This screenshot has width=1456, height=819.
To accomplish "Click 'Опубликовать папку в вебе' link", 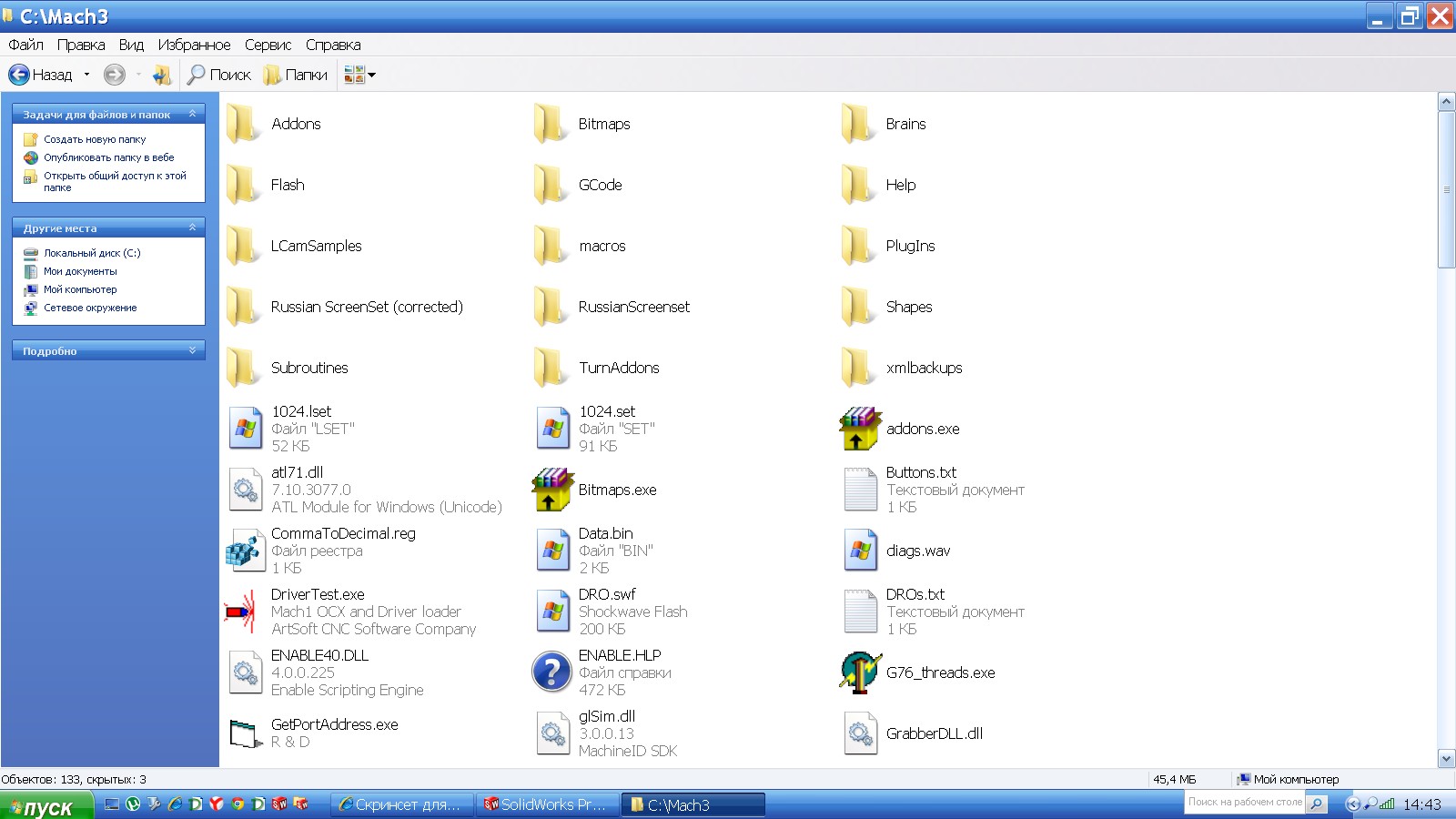I will click(x=109, y=157).
